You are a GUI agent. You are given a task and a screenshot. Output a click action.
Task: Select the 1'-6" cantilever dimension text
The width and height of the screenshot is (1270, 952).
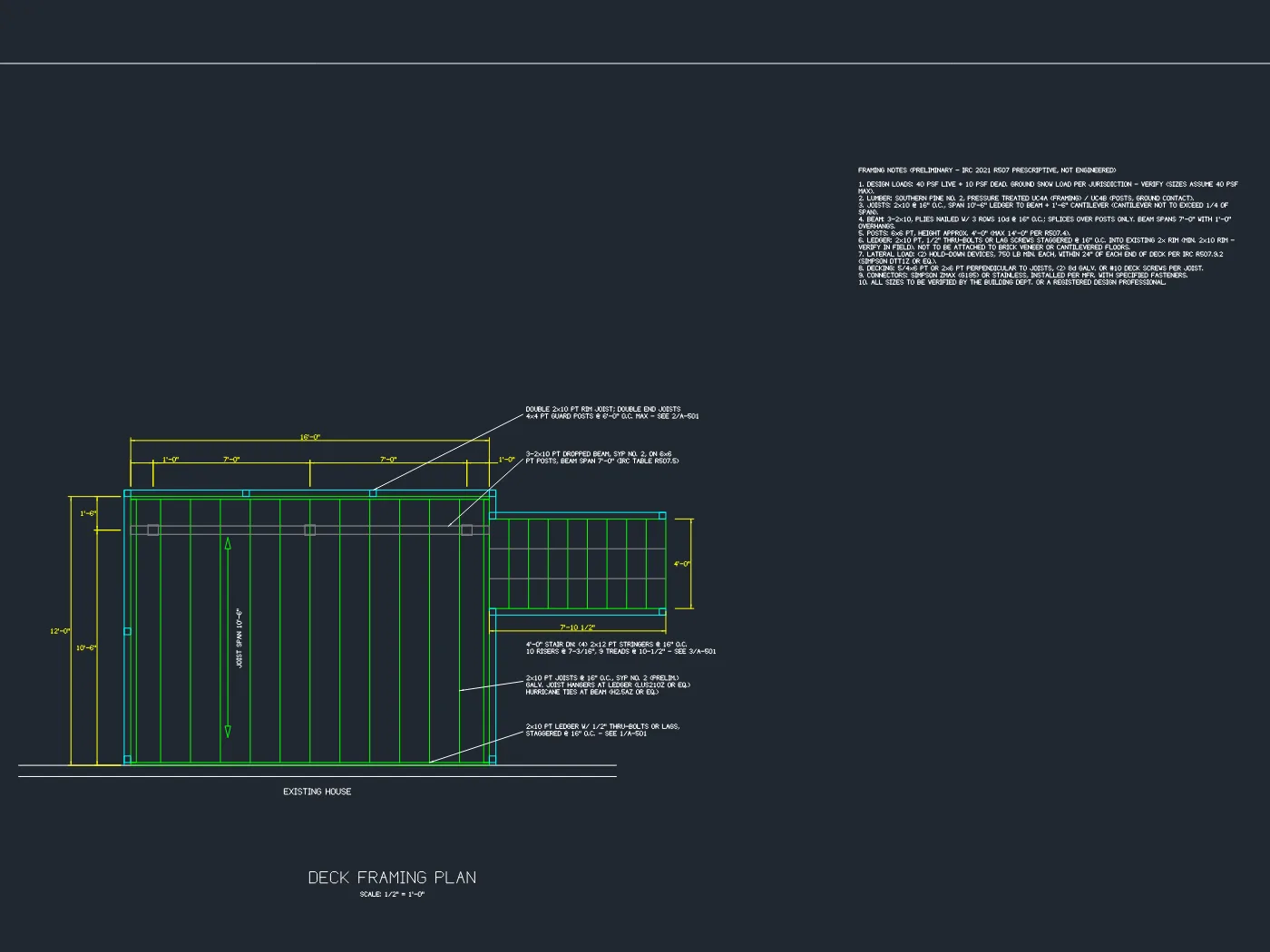point(88,514)
